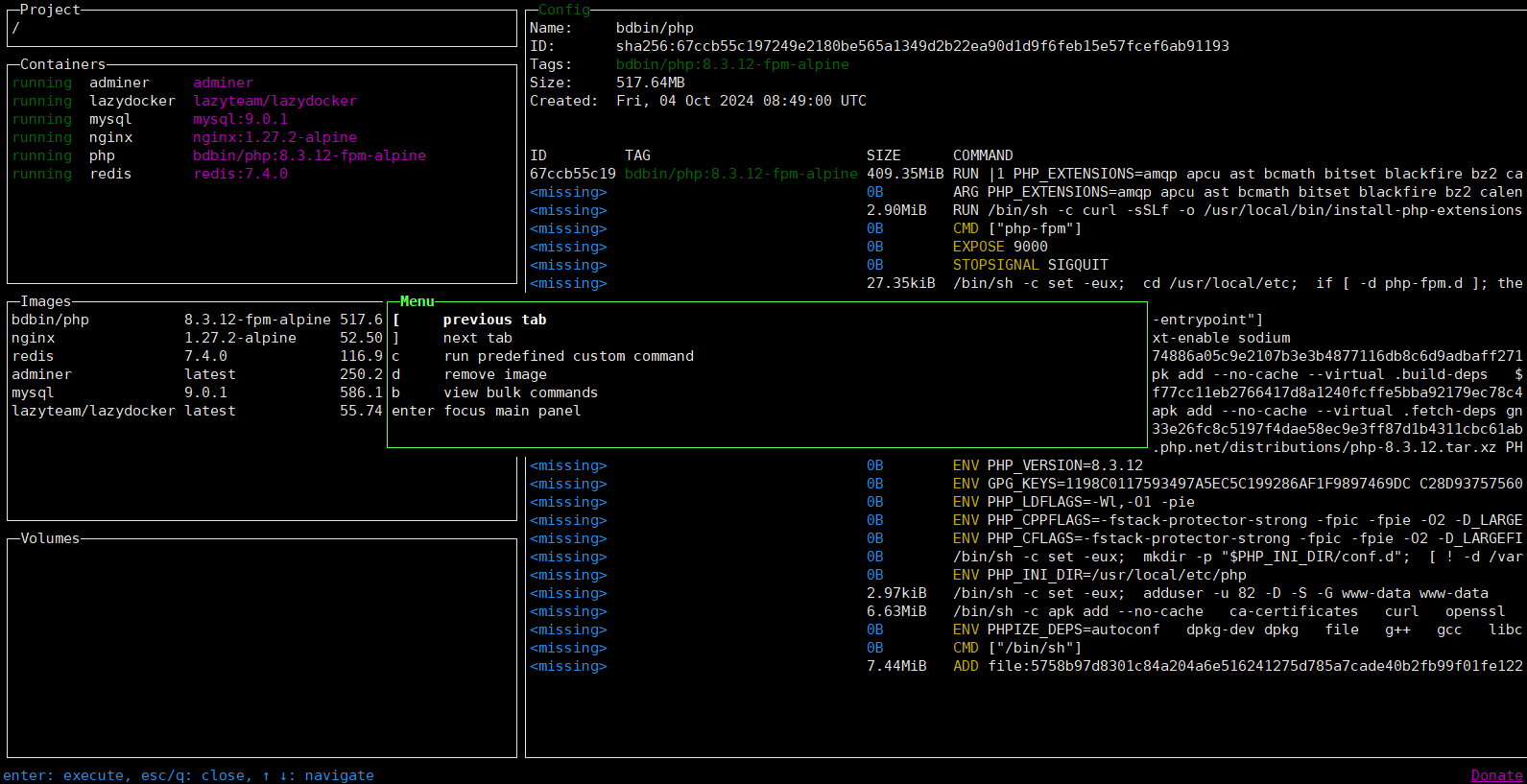Select the bdbin/php image row
This screenshot has height=784, width=1527.
click(198, 320)
